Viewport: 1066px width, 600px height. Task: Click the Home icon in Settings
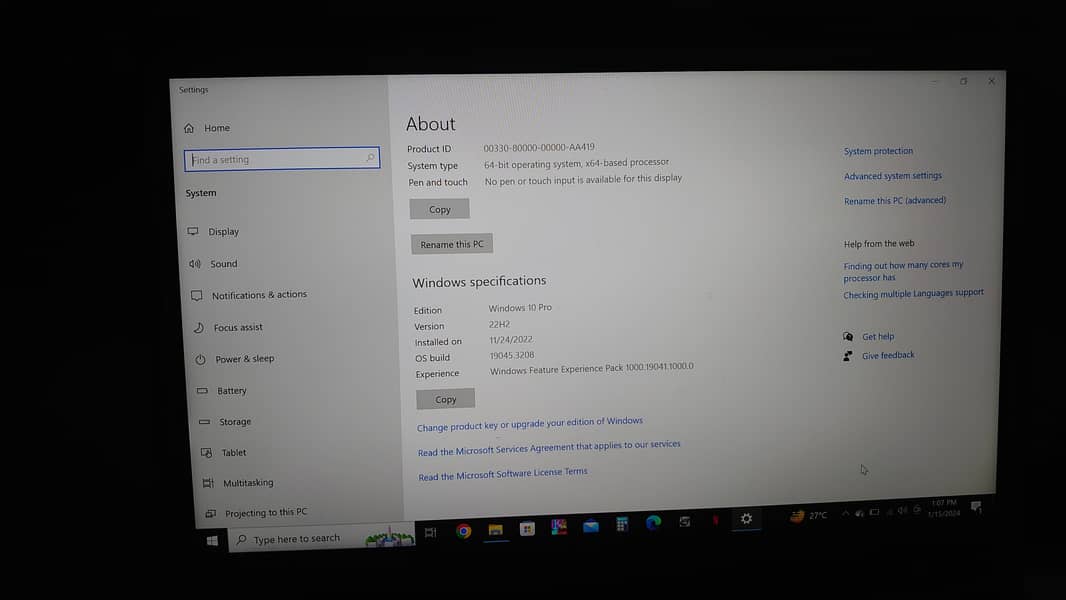(189, 128)
